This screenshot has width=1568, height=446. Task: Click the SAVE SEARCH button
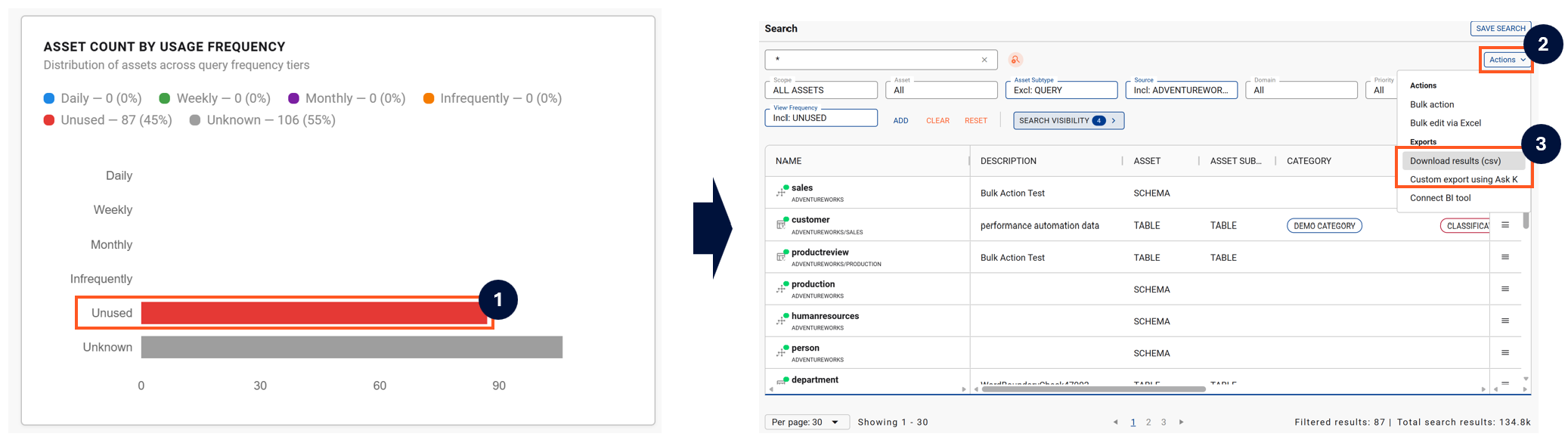click(1501, 29)
